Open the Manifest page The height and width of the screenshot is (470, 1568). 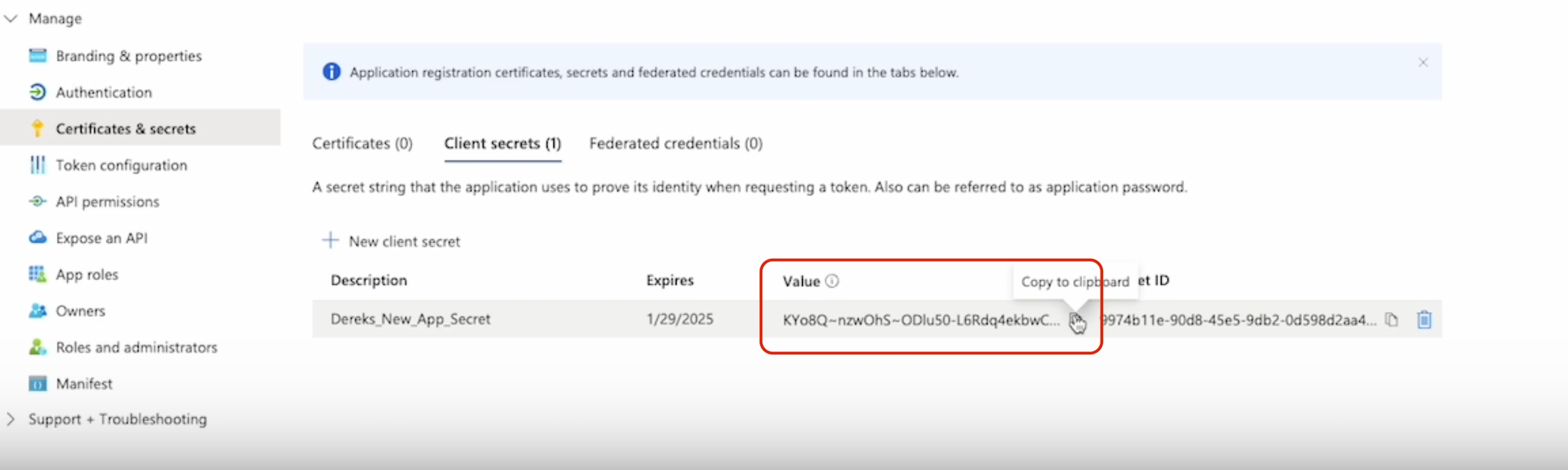(84, 384)
